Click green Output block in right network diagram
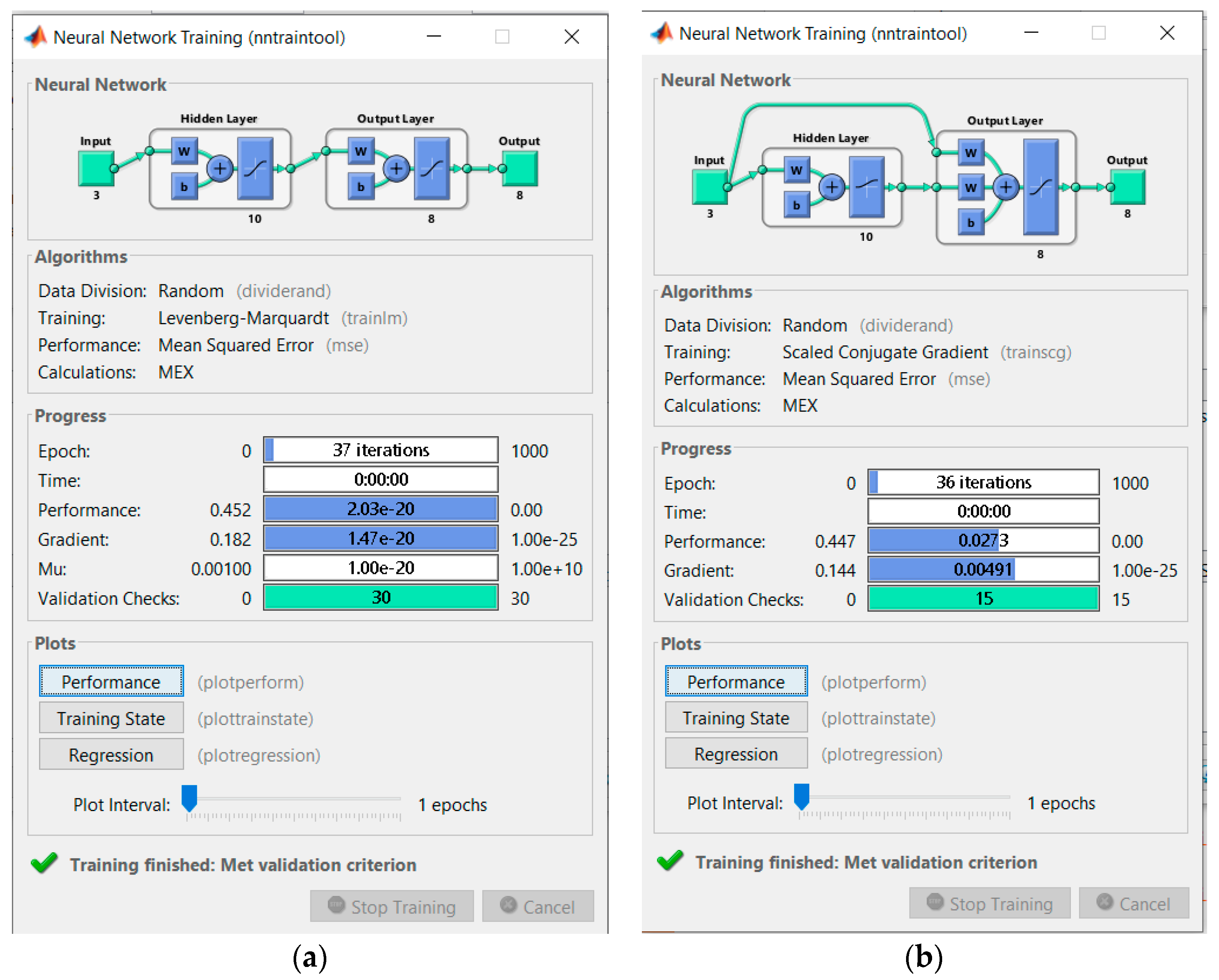The image size is (1219, 980). point(1127,187)
